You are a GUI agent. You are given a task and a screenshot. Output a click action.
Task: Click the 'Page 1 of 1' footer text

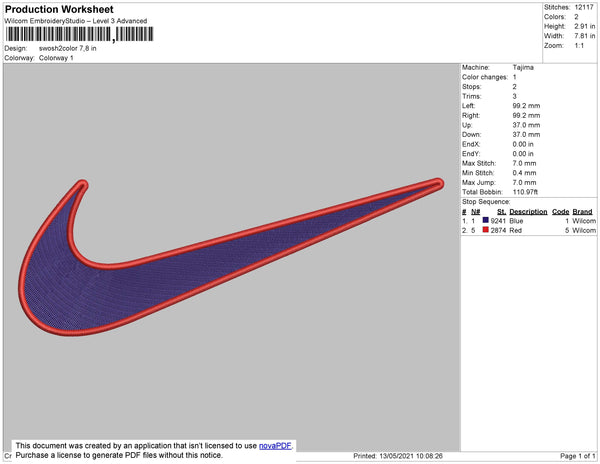[578, 456]
